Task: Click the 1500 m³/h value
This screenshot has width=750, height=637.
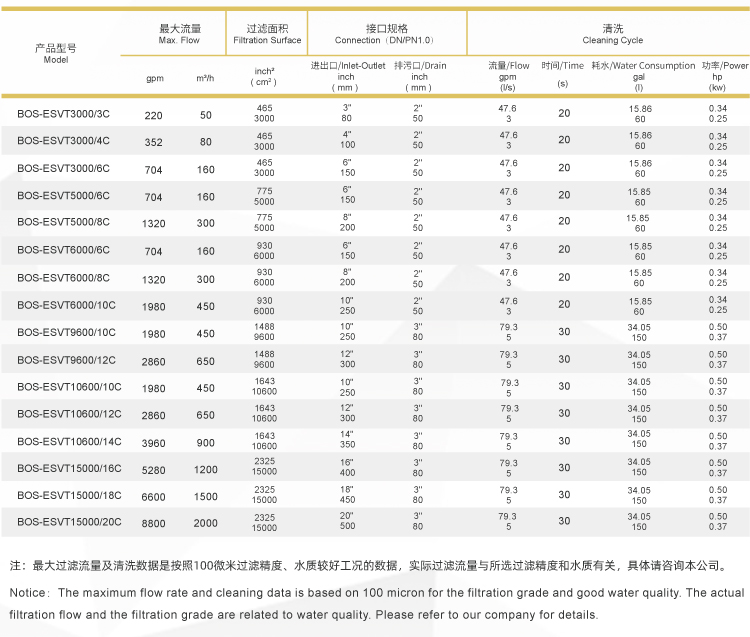Action: pyautogui.click(x=206, y=496)
